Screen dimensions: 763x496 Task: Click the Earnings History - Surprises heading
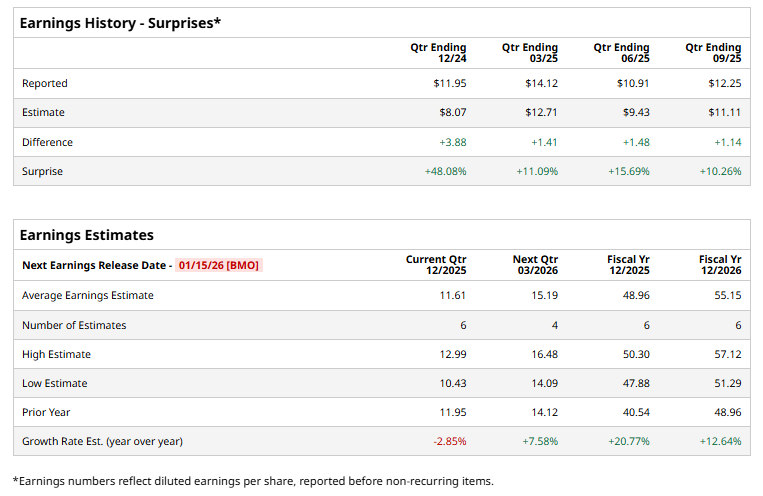click(x=120, y=22)
